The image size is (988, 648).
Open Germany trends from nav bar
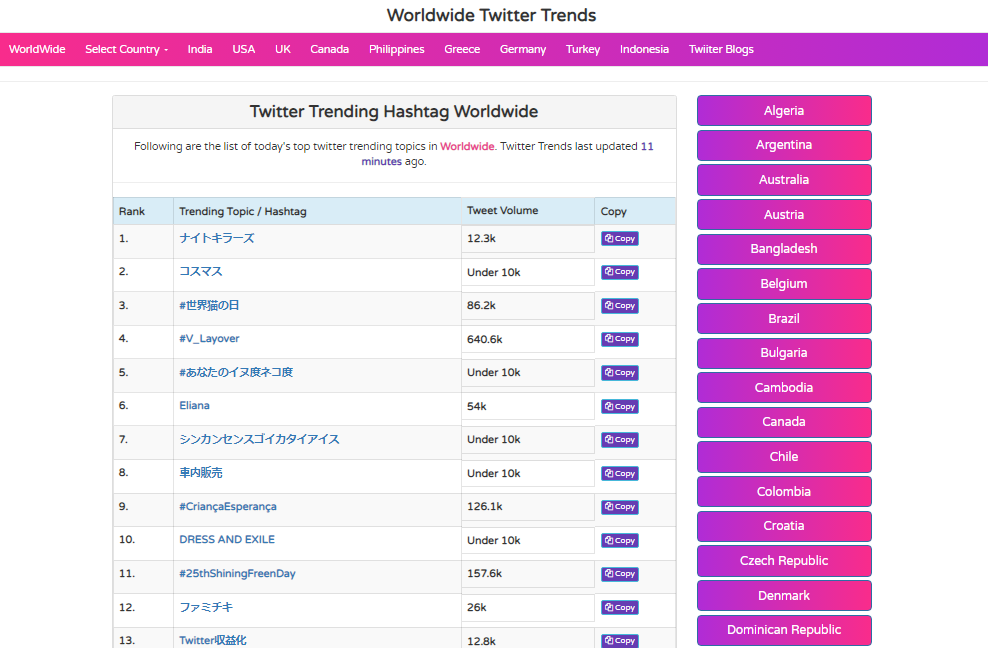523,49
